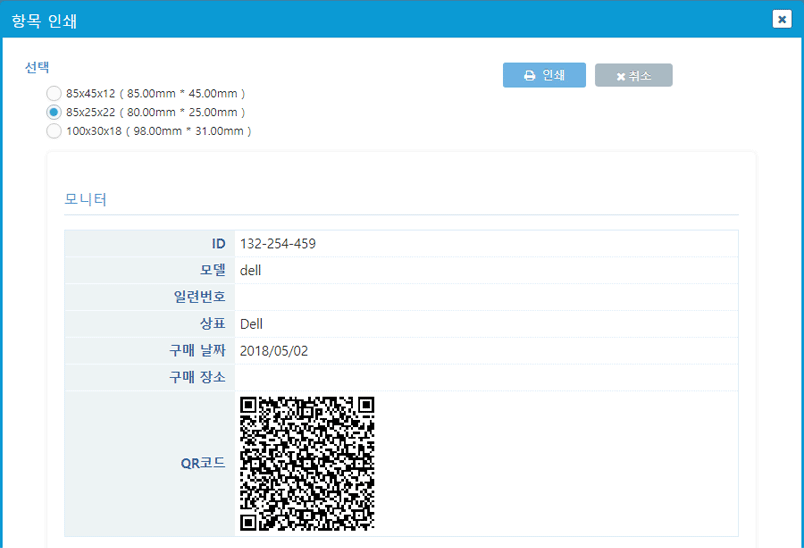Click the 취소 cancel button
Viewport: 804px width, 548px height.
[x=633, y=75]
